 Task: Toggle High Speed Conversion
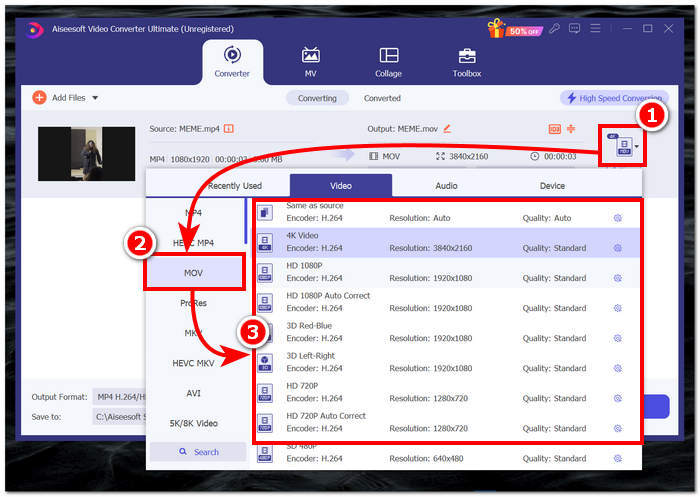(614, 98)
